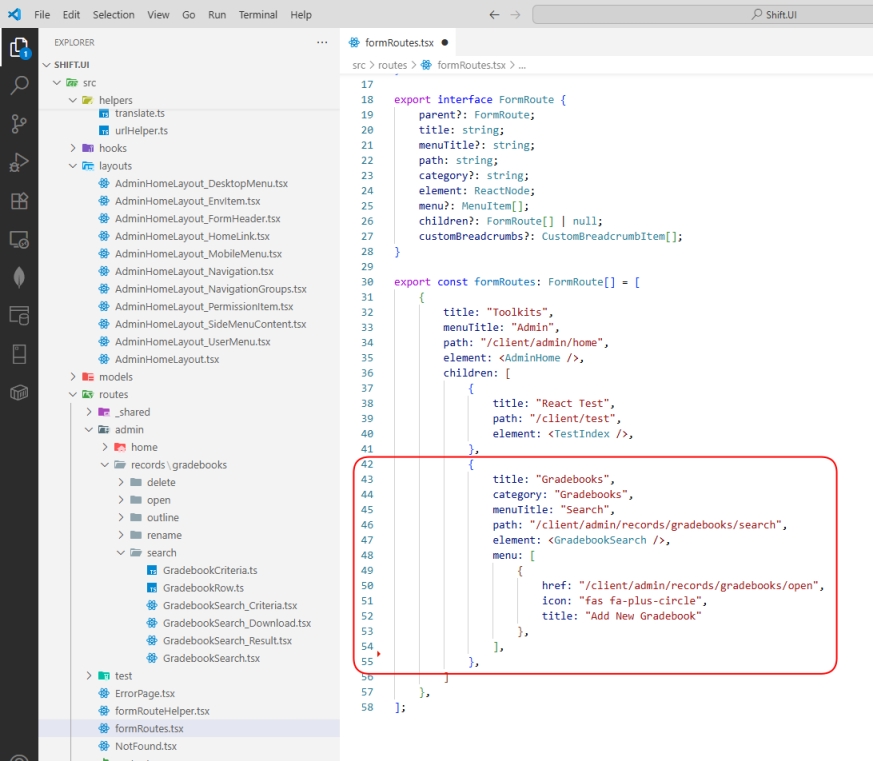Screen dimensions: 873x761
Task: Click the GradebookSearch element on line 47
Action: pos(600,540)
